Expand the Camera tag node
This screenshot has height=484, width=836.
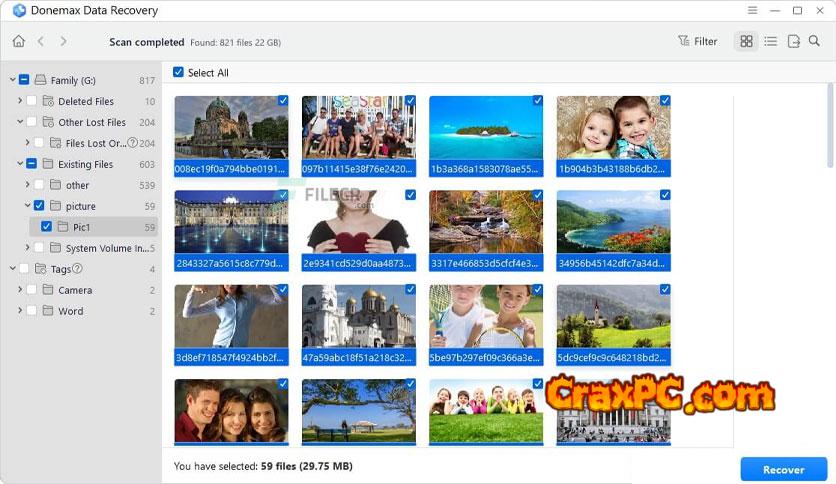[x=20, y=289]
